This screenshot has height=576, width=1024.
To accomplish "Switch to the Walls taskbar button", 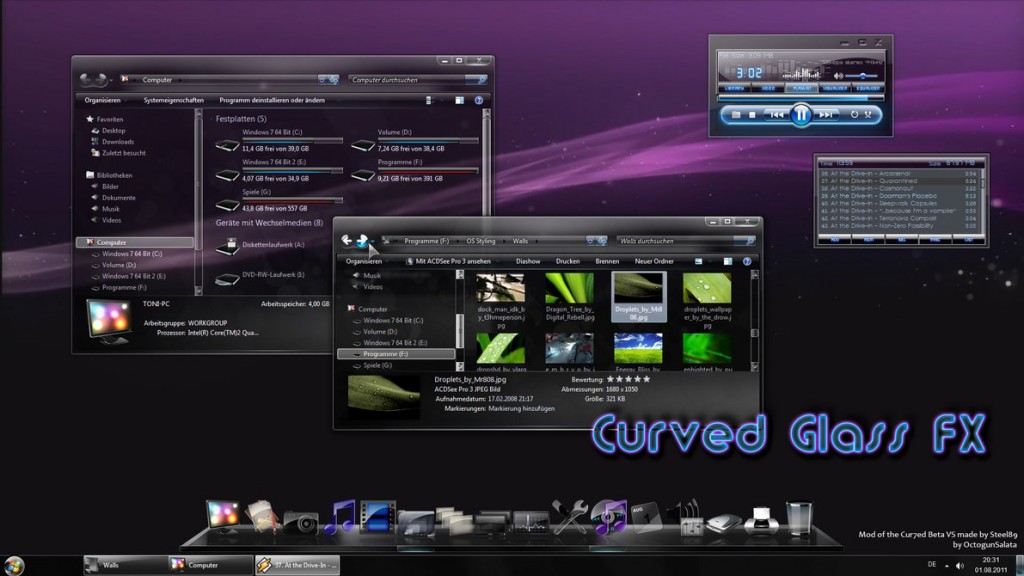I will pyautogui.click(x=124, y=565).
